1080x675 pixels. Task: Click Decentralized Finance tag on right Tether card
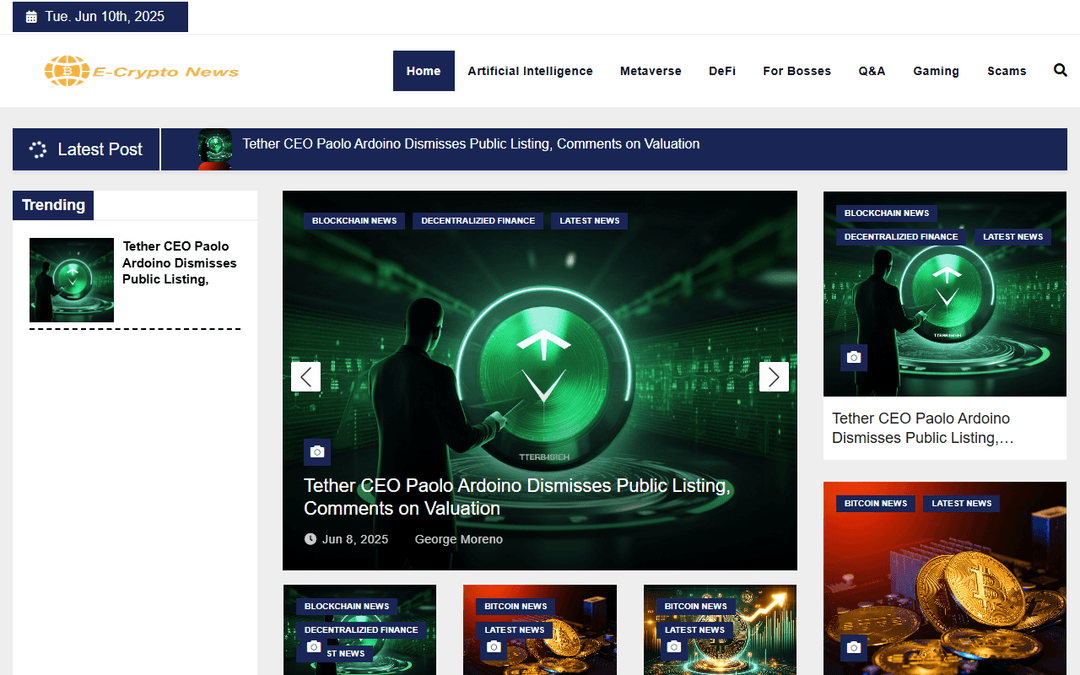click(901, 237)
